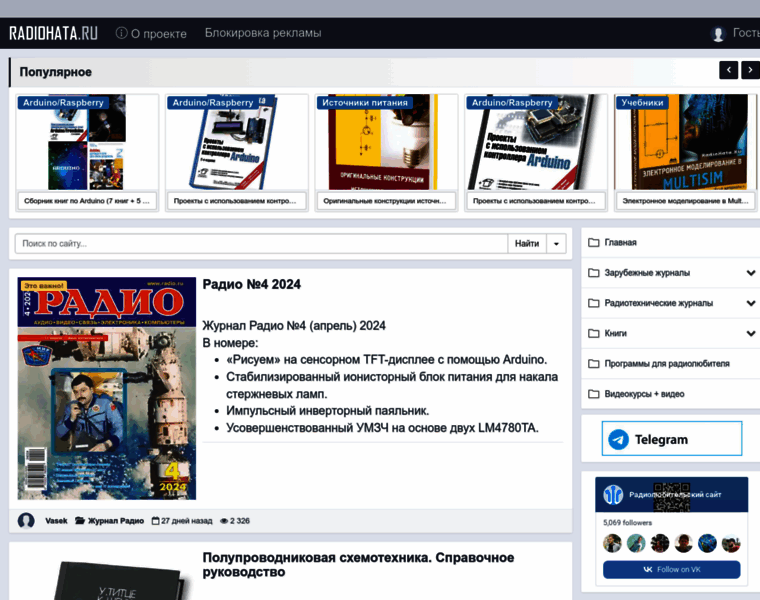Click the info icon next to О проекте
Viewport: 760px width, 600px height.
pos(121,32)
